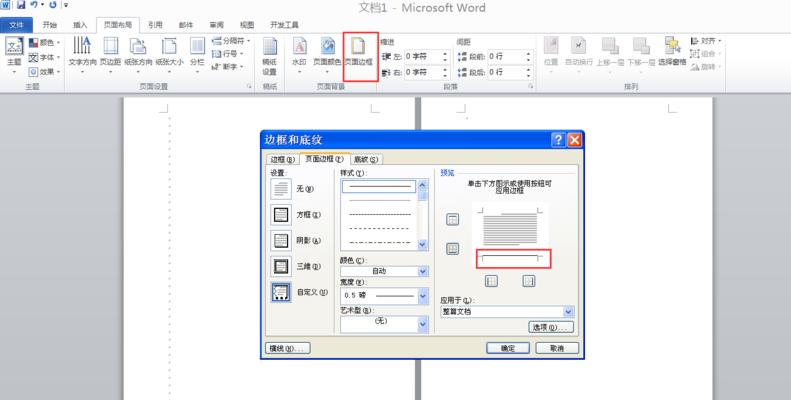791x400 pixels.
Task: Click the Save icon in quick access toolbar
Action: (21, 5)
